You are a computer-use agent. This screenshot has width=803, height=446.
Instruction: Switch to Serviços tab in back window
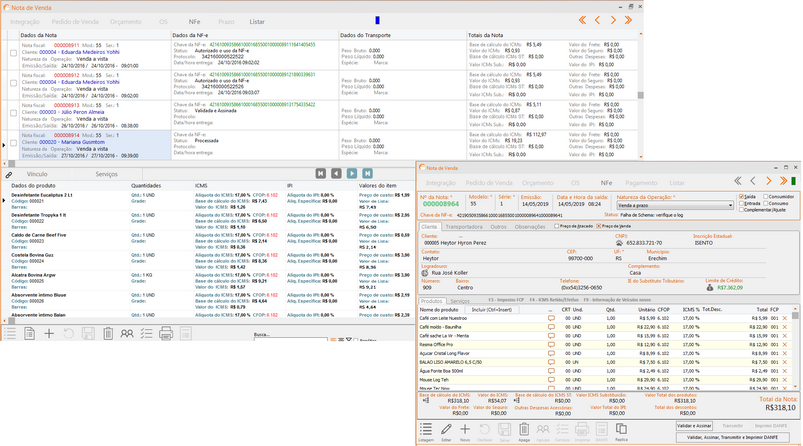(107, 175)
